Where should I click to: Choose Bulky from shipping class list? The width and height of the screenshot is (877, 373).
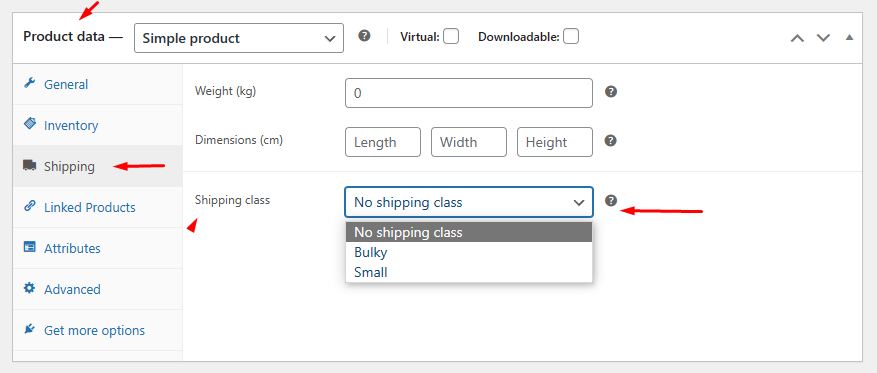click(469, 252)
